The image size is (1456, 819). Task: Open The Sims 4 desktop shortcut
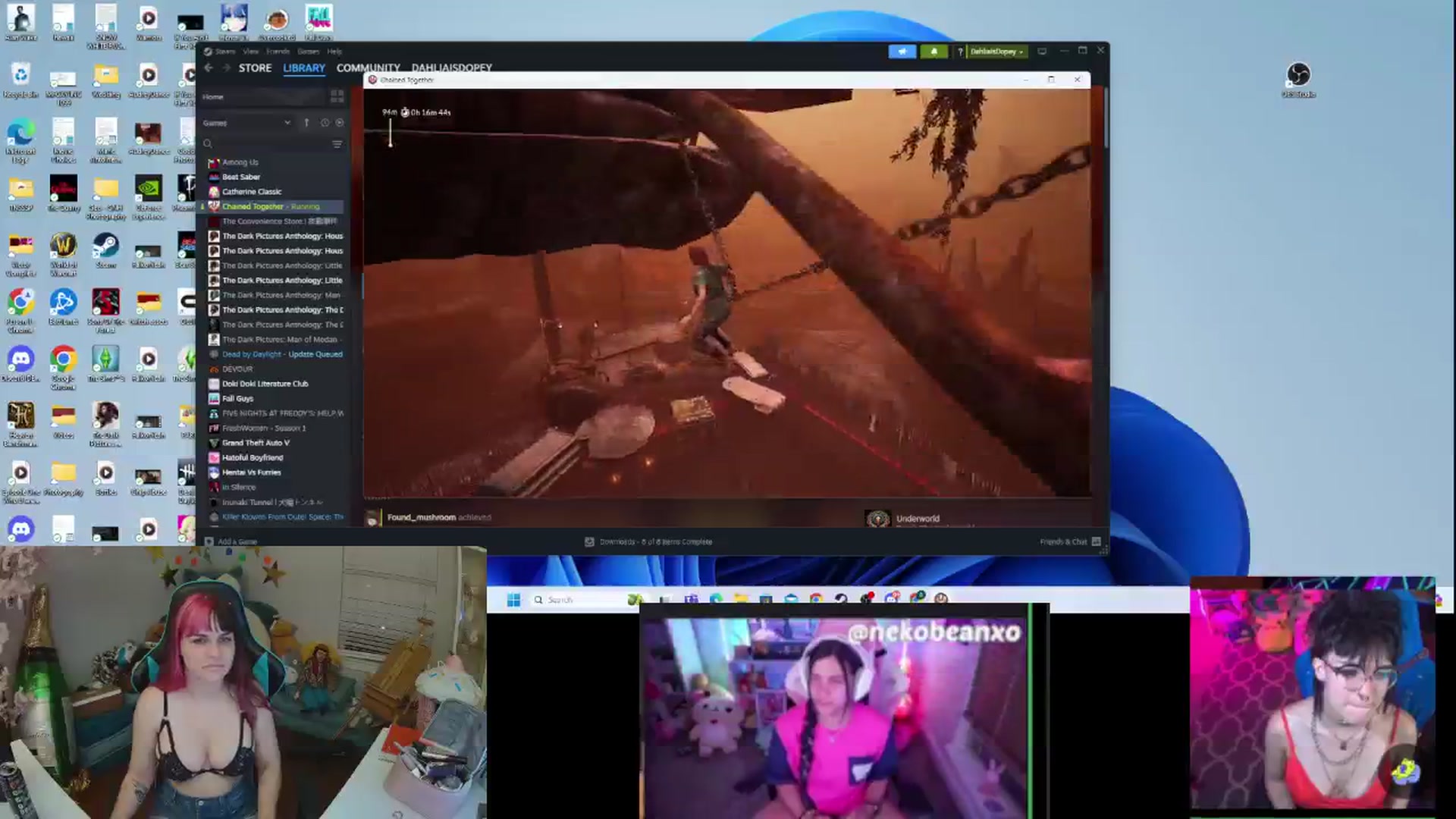pos(105,364)
